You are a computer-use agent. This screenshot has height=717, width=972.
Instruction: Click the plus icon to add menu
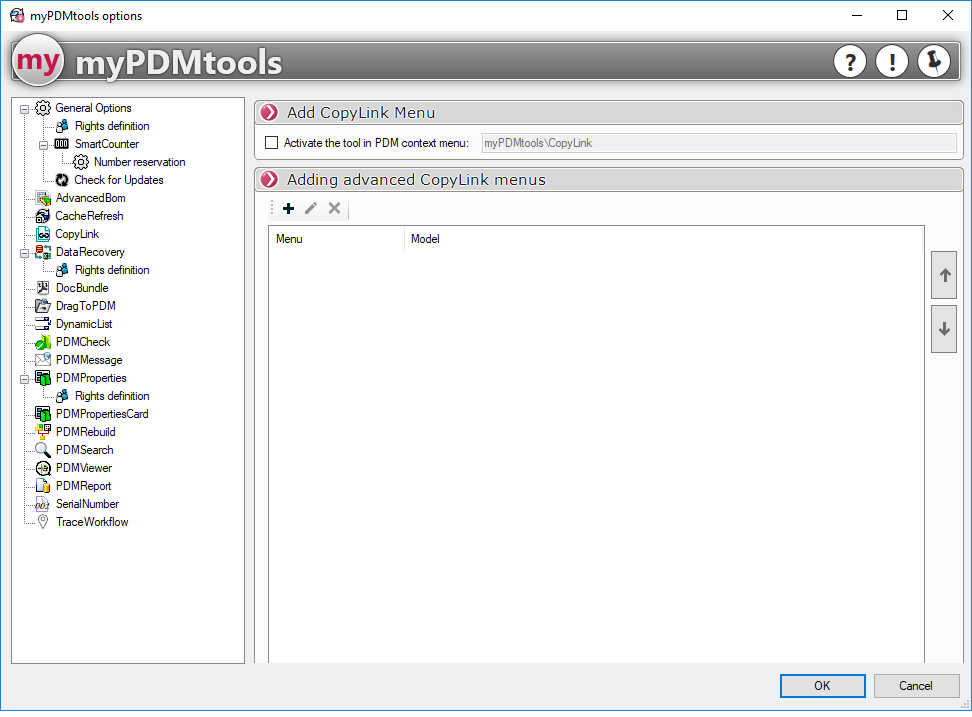click(289, 208)
